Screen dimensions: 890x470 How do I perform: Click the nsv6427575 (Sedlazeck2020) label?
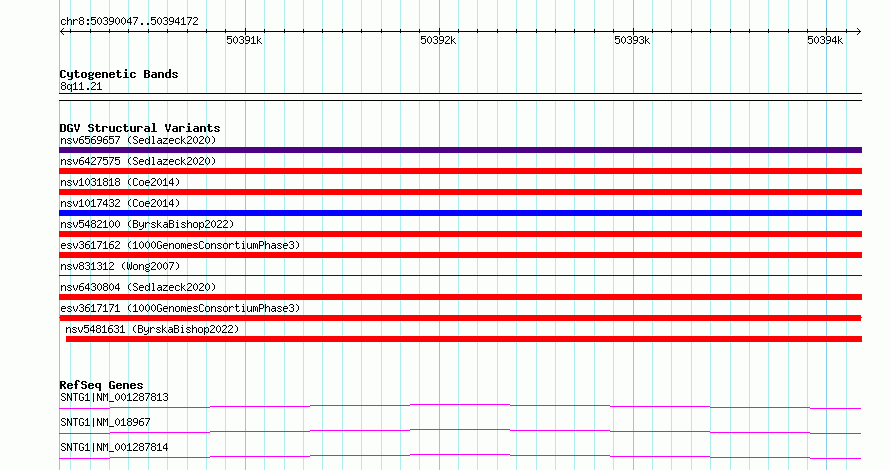(138, 161)
